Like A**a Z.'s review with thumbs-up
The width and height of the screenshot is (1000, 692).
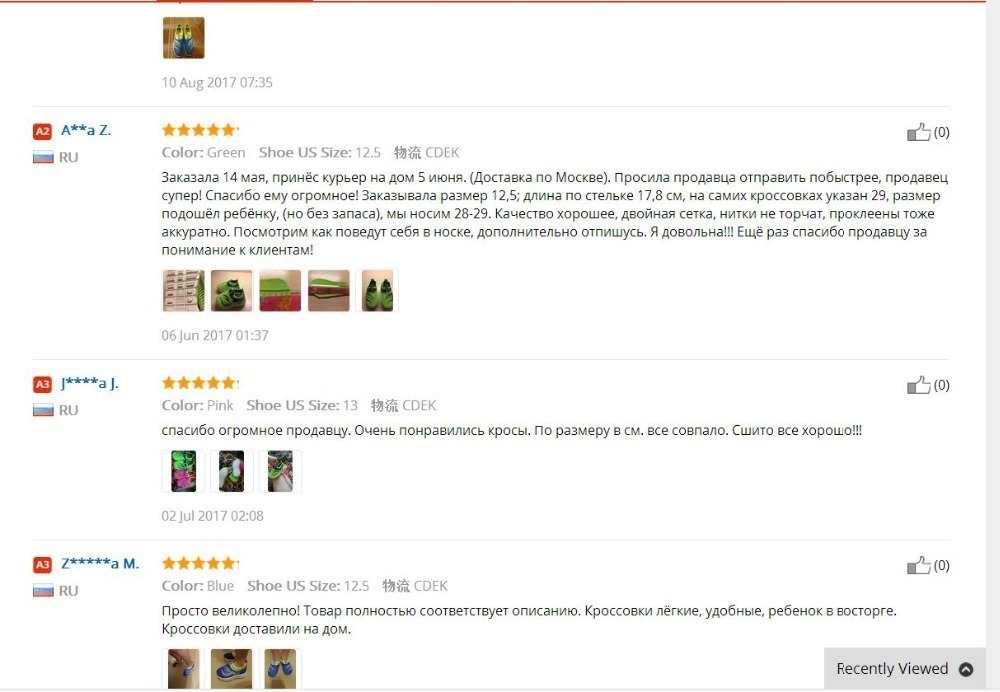click(x=918, y=132)
